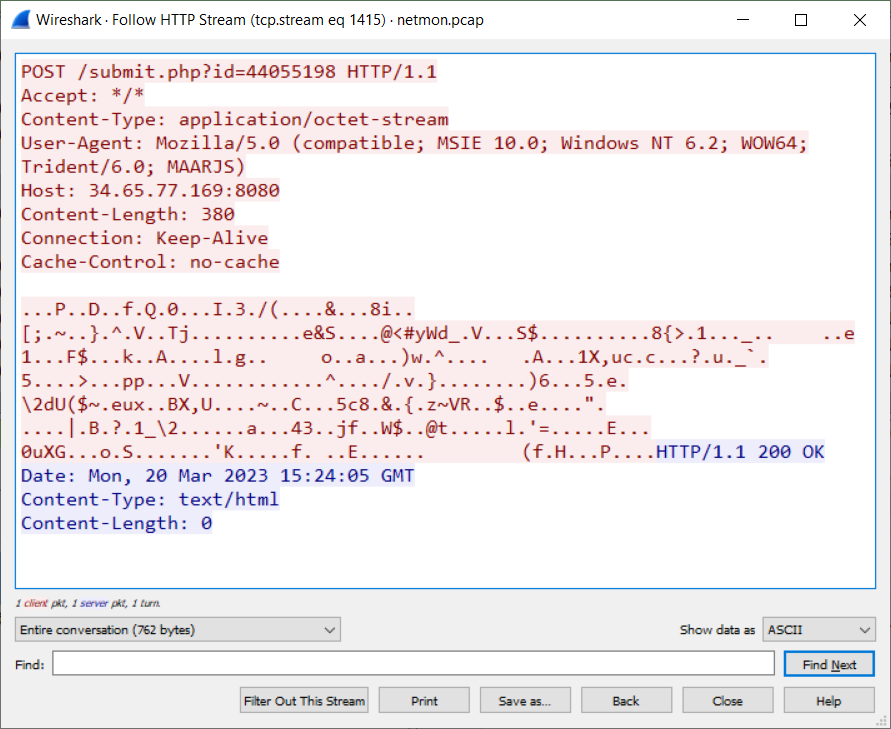The height and width of the screenshot is (729, 891).
Task: Click the Content-Type: text/html response header
Action: [x=151, y=499]
